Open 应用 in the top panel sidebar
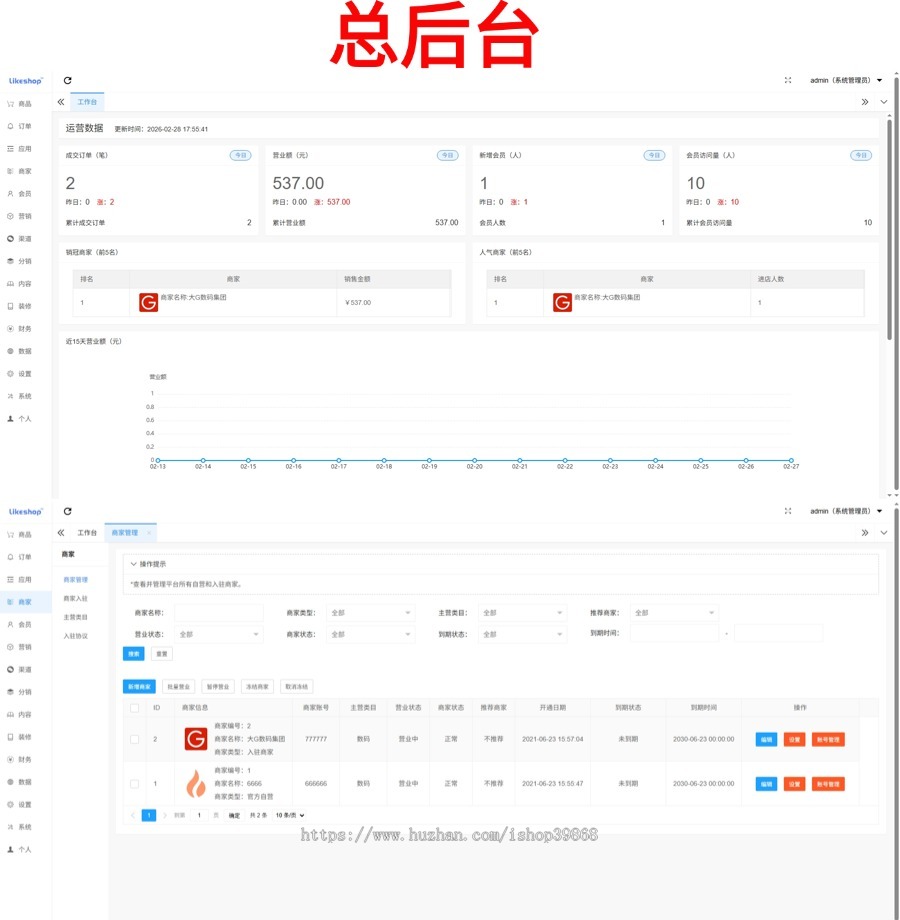 pyautogui.click(x=20, y=149)
